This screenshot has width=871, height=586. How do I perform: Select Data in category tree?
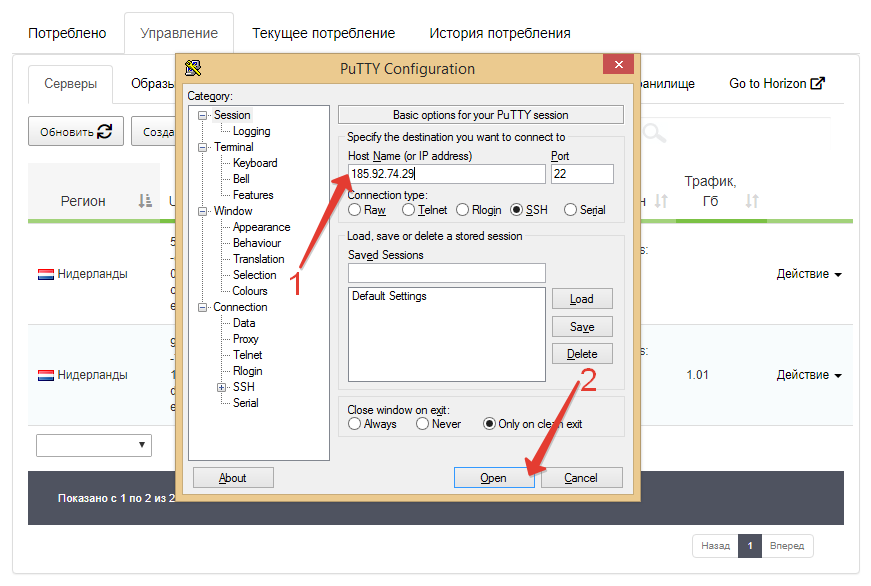(x=244, y=323)
